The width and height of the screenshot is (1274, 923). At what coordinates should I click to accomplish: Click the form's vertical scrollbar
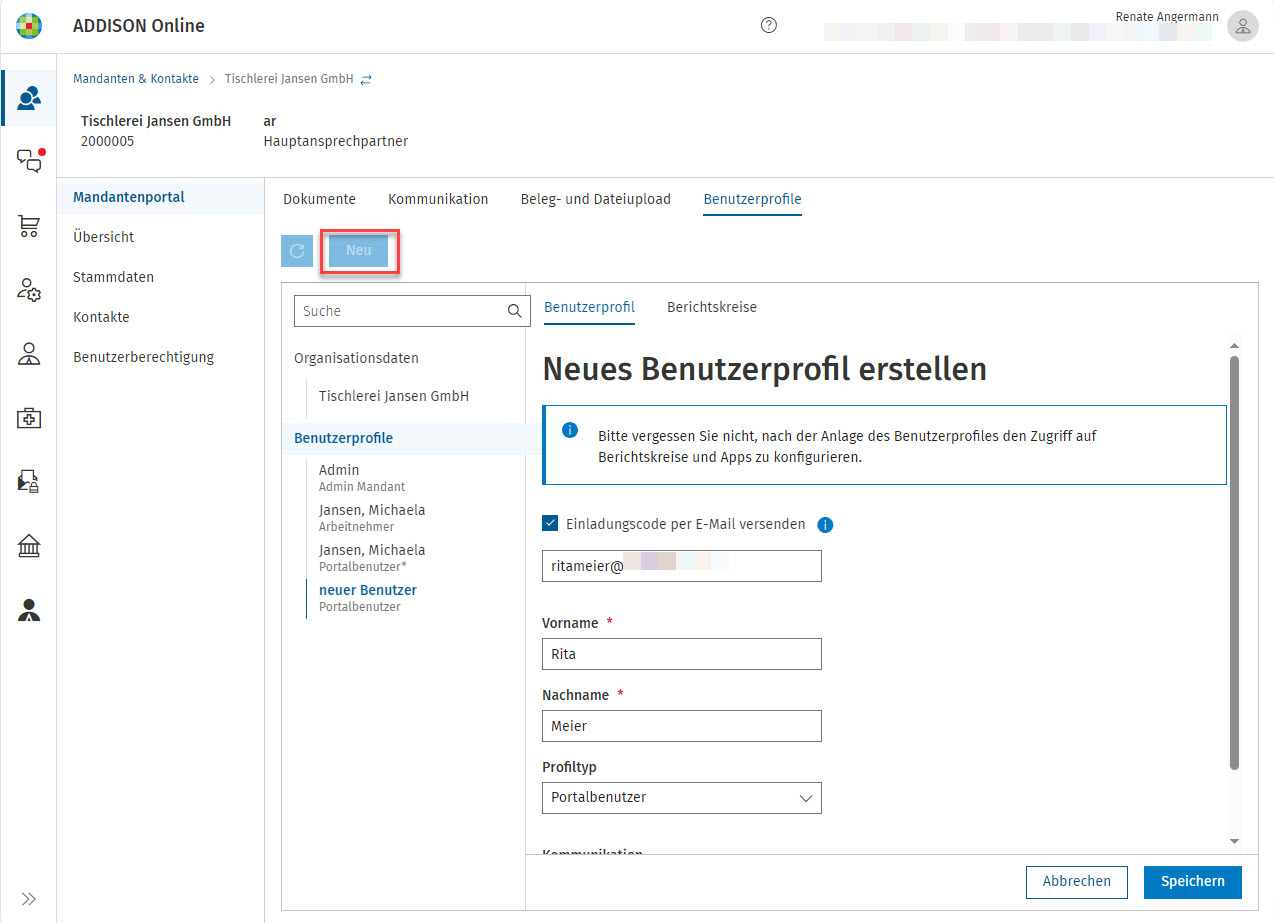[1234, 563]
